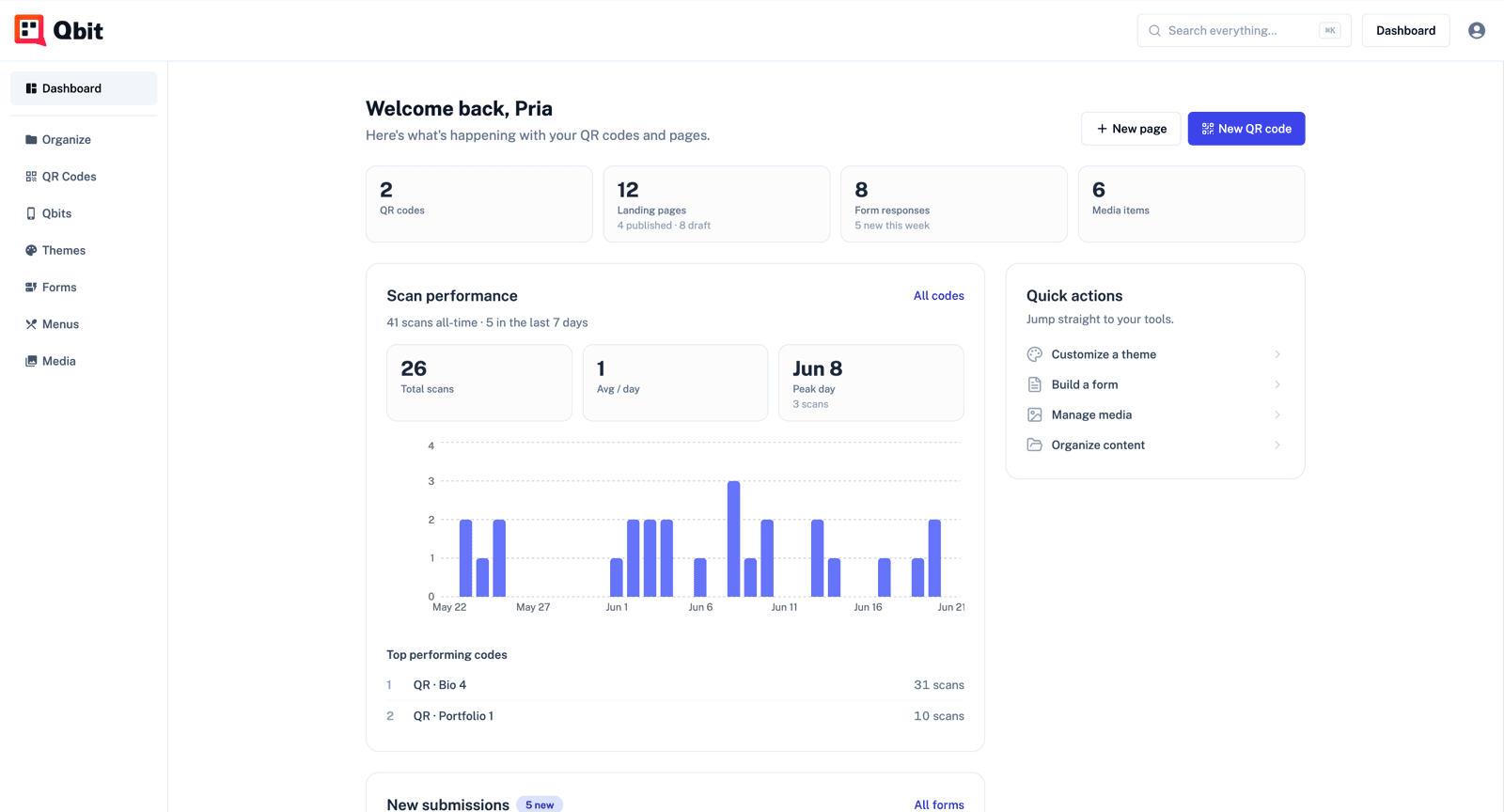Go to Menus section
Viewport: 1504px width, 812px height.
point(84,324)
